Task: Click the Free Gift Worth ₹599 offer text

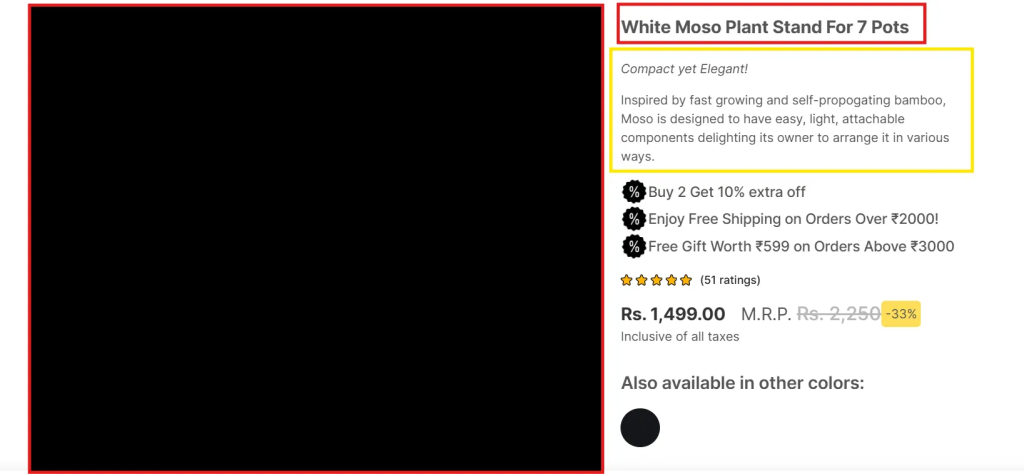Action: (801, 246)
